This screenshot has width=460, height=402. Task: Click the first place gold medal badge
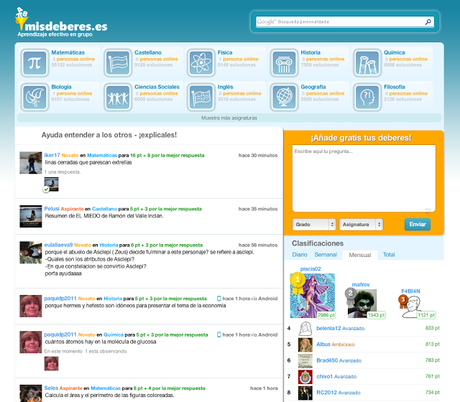(x=297, y=283)
